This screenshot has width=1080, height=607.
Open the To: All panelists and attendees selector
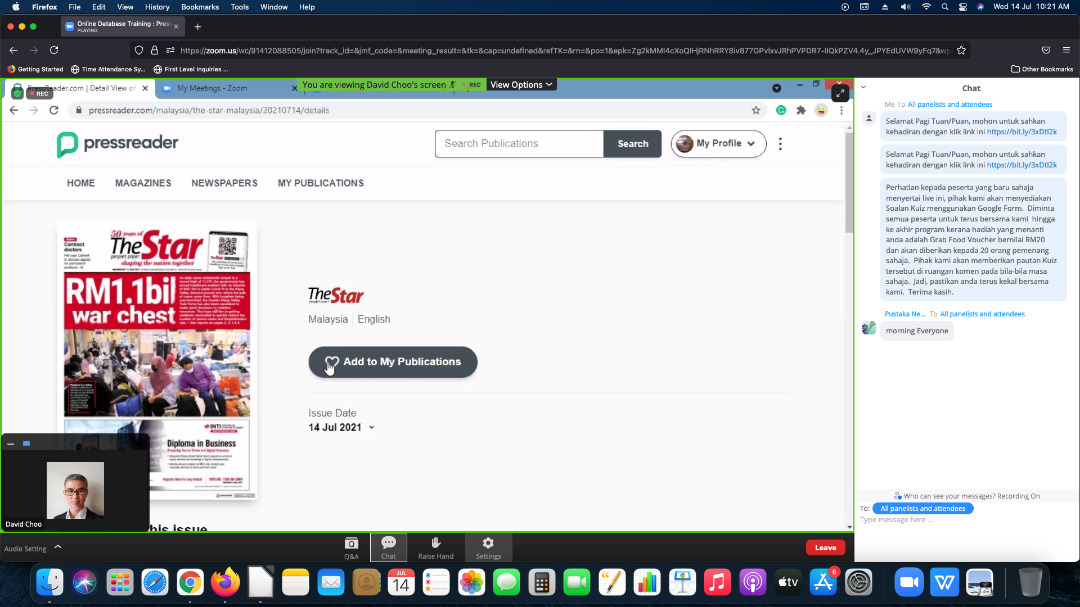click(x=923, y=508)
